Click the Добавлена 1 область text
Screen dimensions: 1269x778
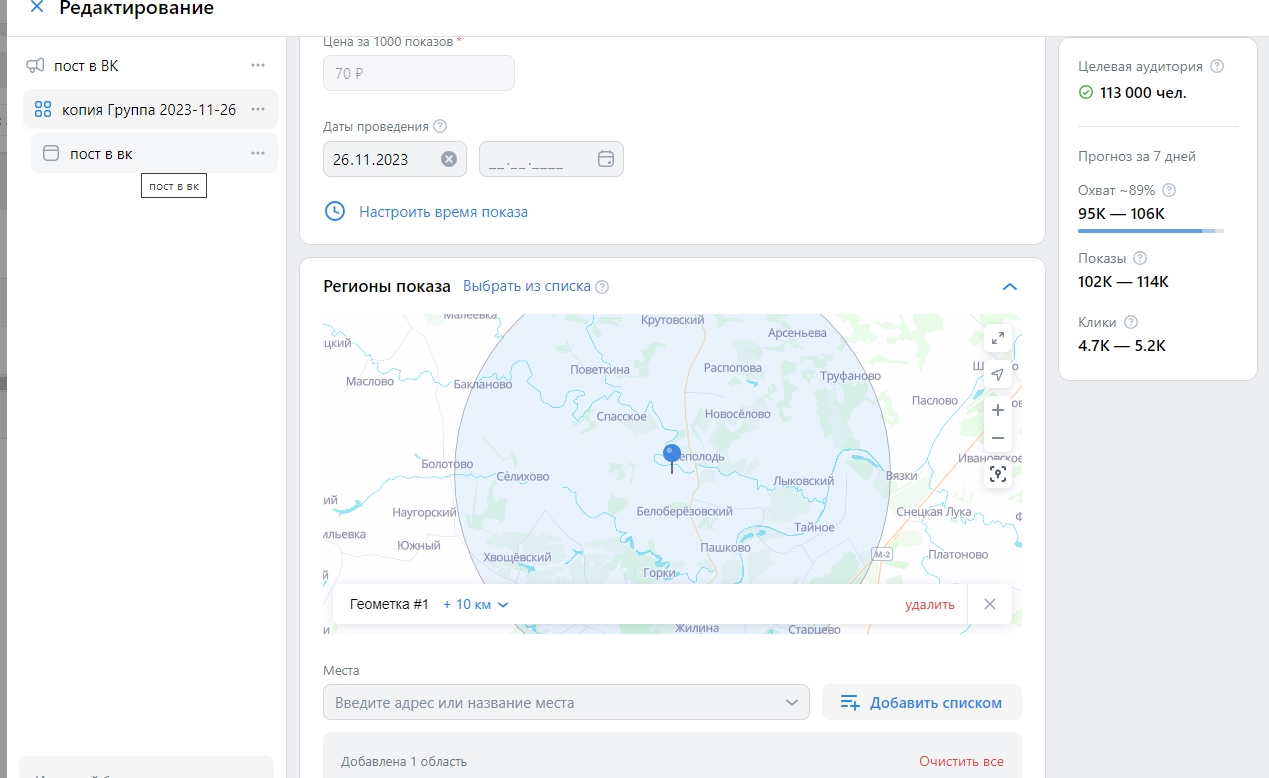(x=404, y=761)
